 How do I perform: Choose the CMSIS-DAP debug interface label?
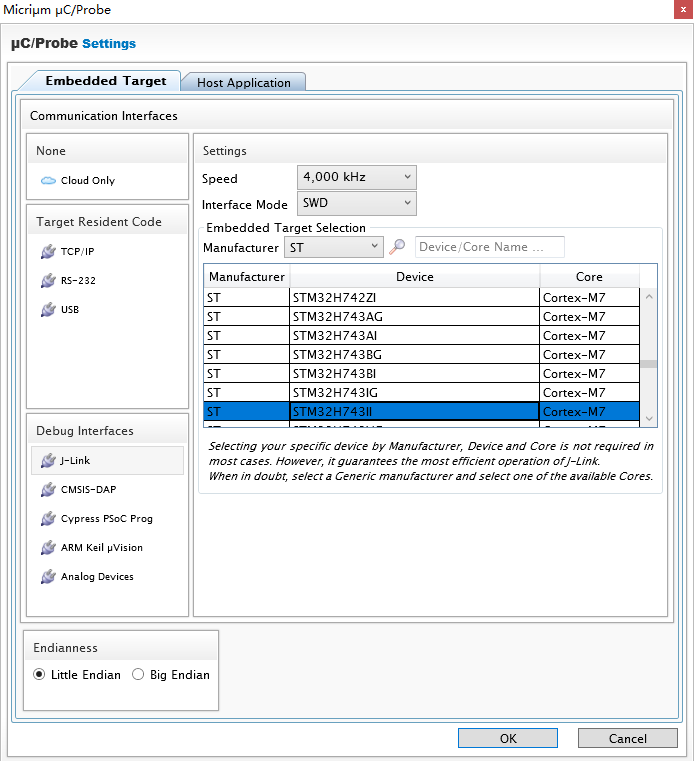[88, 490]
